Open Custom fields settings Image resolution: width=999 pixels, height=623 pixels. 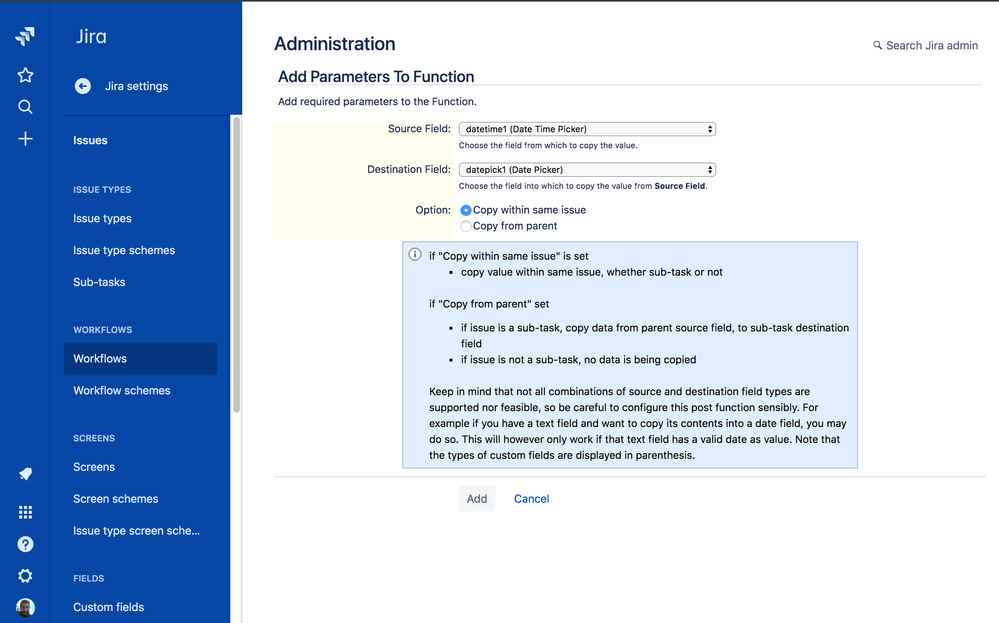(x=108, y=607)
